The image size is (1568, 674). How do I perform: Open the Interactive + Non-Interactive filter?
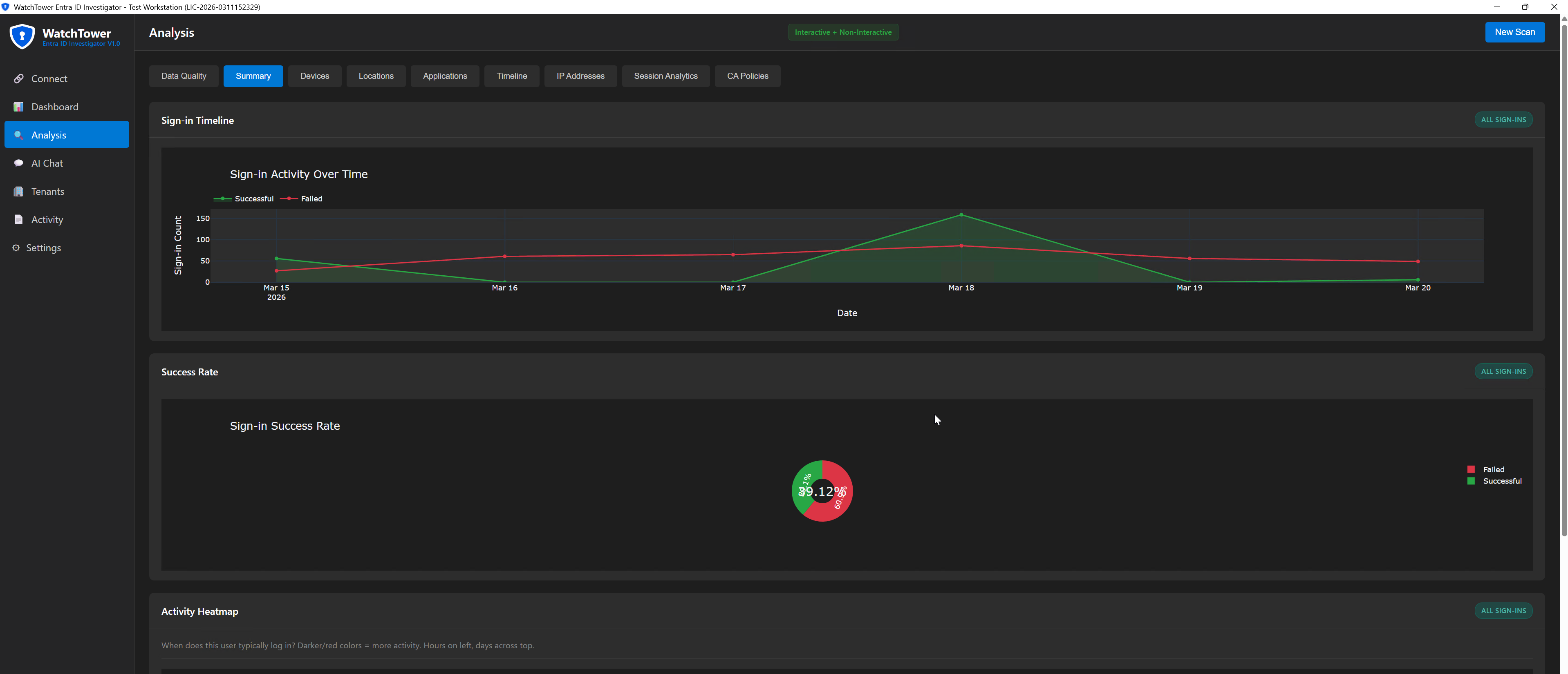click(x=843, y=31)
